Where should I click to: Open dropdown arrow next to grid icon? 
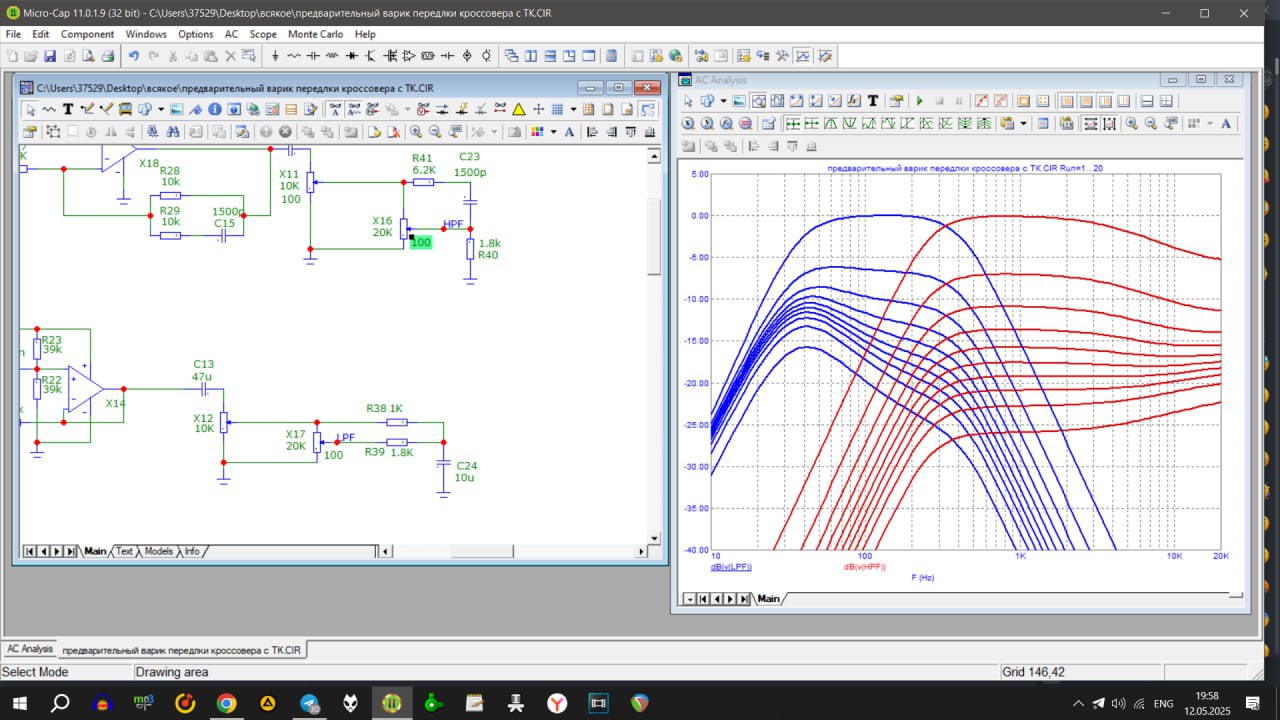pos(572,109)
